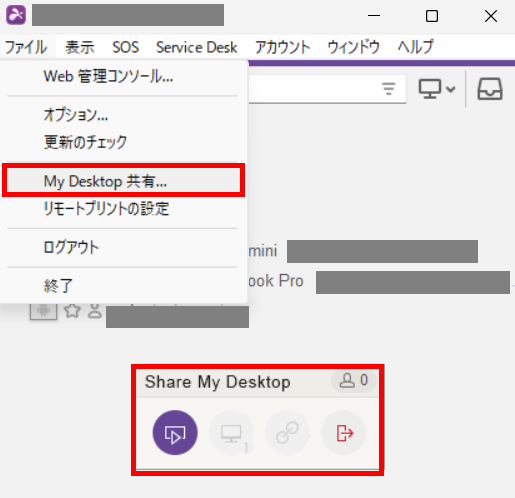
Task: Open the アカウント menu
Action: point(282,47)
